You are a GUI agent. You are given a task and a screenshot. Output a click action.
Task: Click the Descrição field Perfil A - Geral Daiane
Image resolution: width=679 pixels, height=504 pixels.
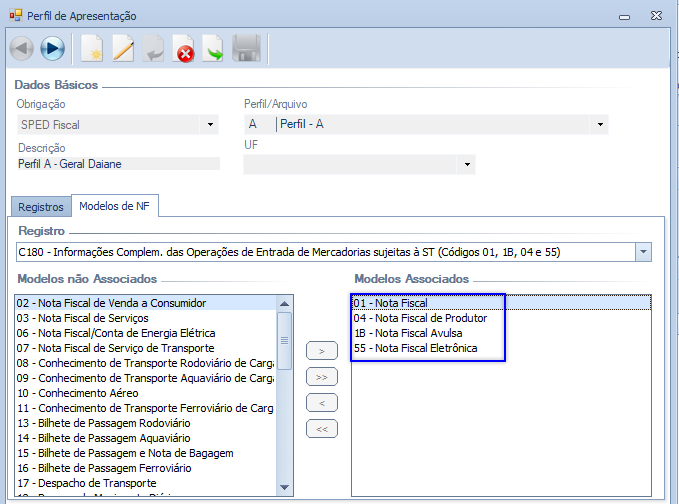coord(118,164)
